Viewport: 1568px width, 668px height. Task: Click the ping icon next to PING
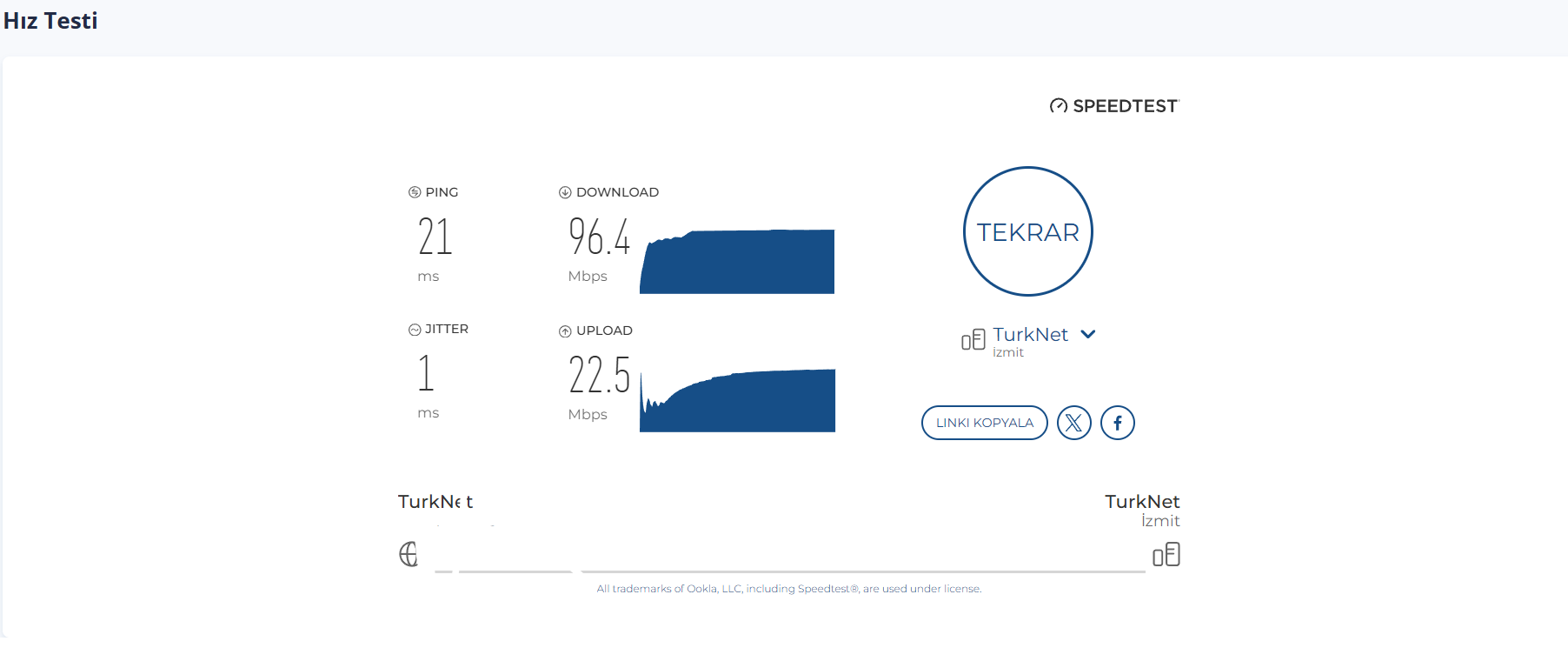(x=415, y=192)
